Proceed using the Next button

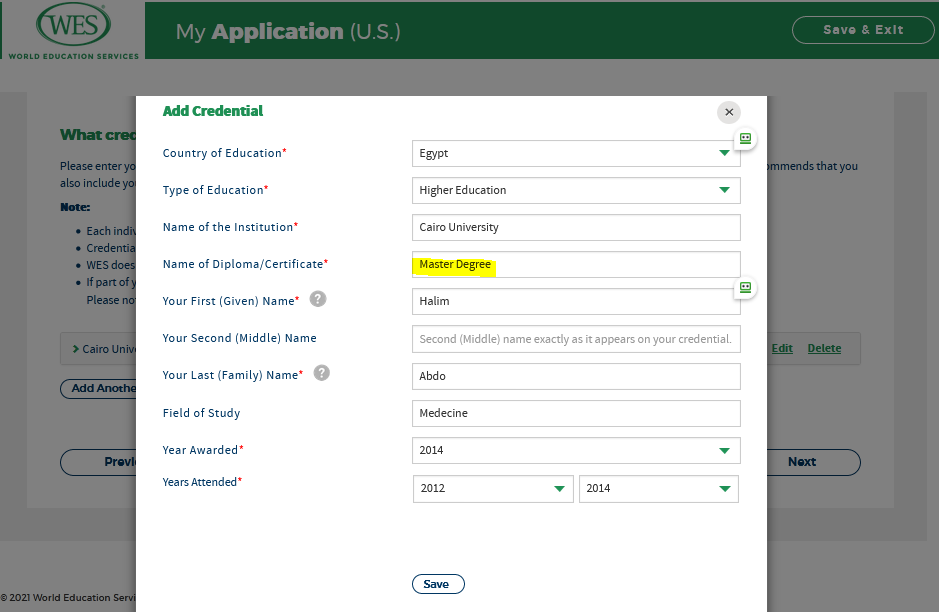point(801,462)
